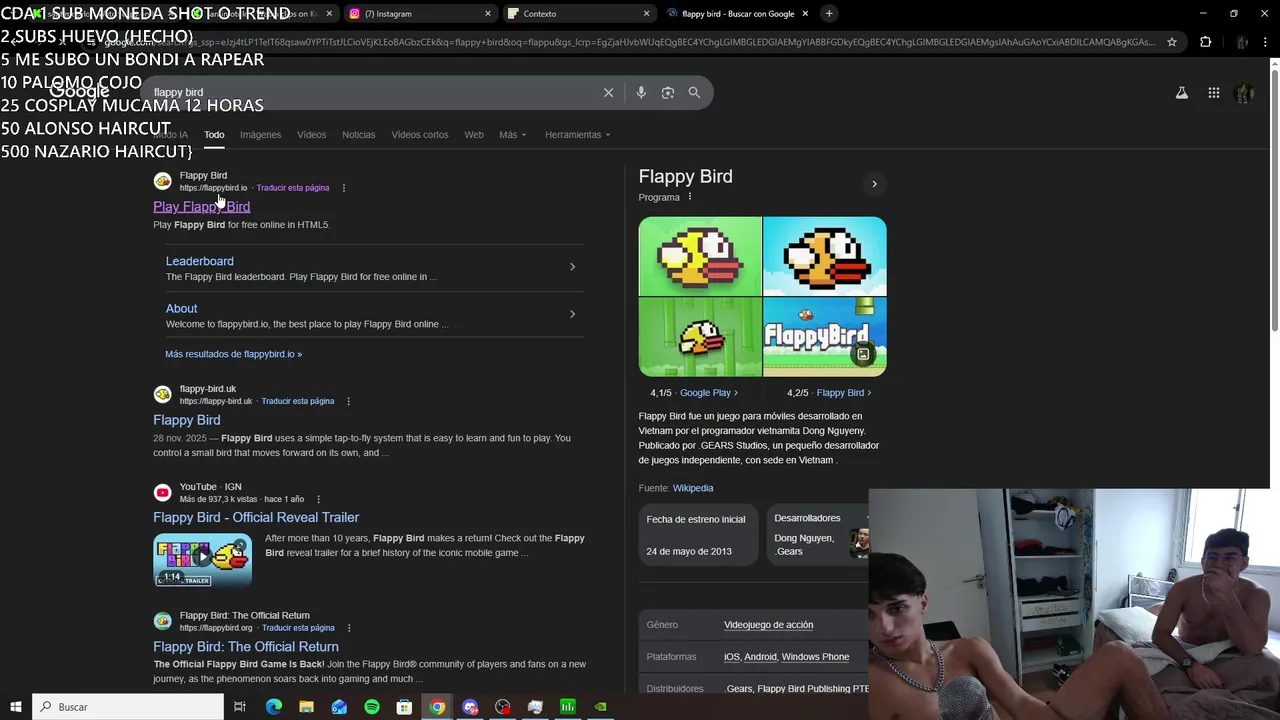Open the Windows Start menu

point(15,707)
